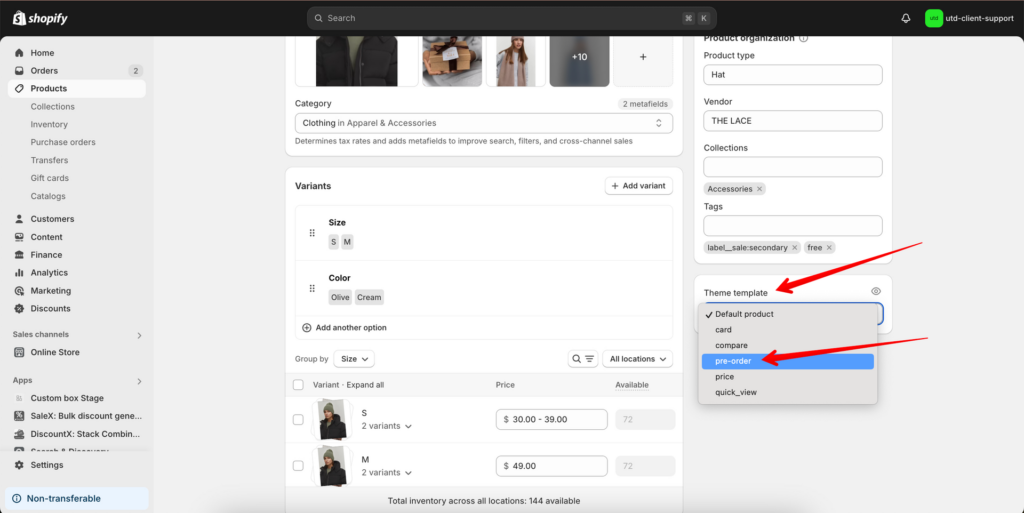
Task: Select the pre-order template option
Action: pos(788,361)
